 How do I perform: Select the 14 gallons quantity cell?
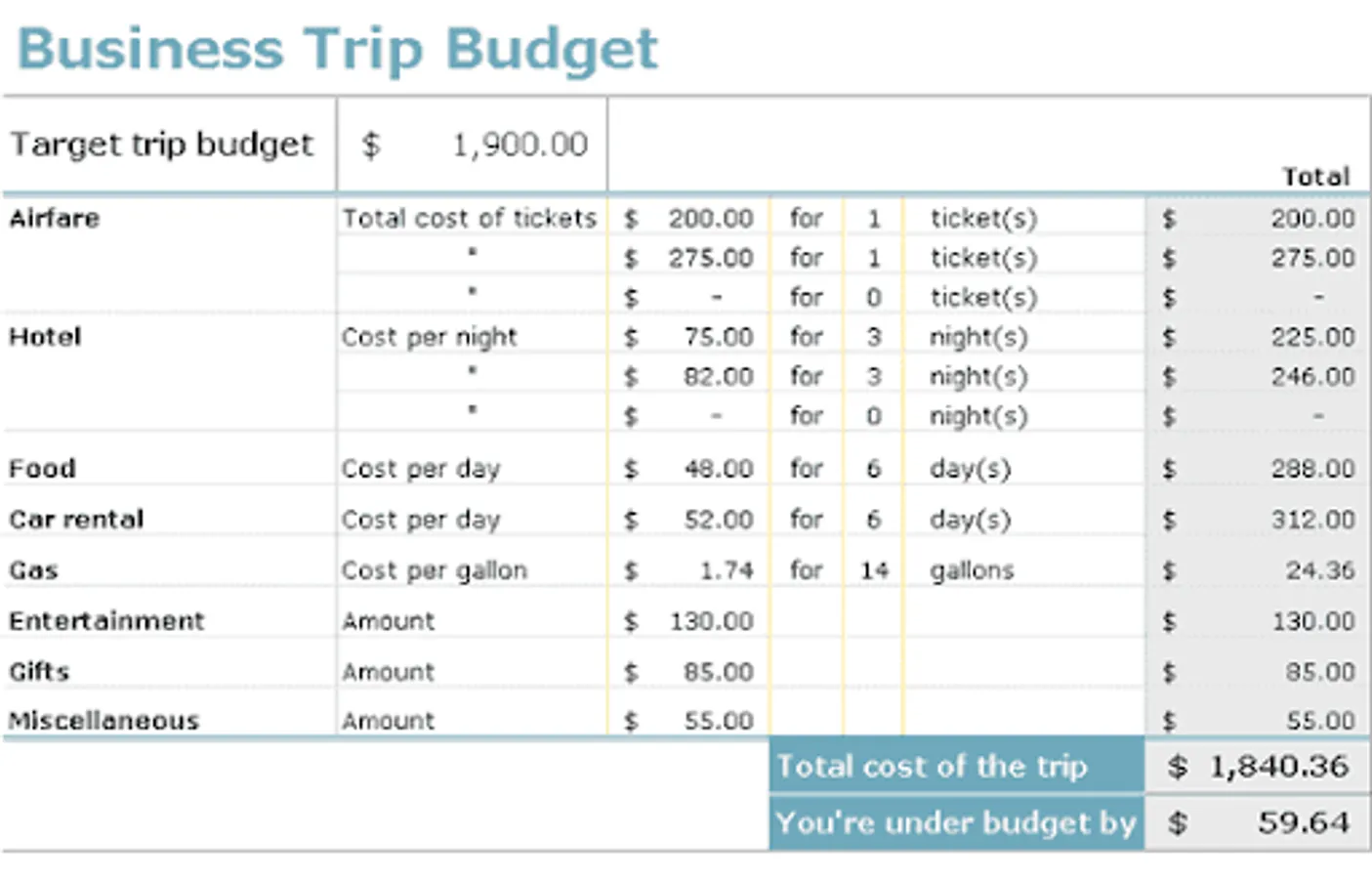coord(874,570)
